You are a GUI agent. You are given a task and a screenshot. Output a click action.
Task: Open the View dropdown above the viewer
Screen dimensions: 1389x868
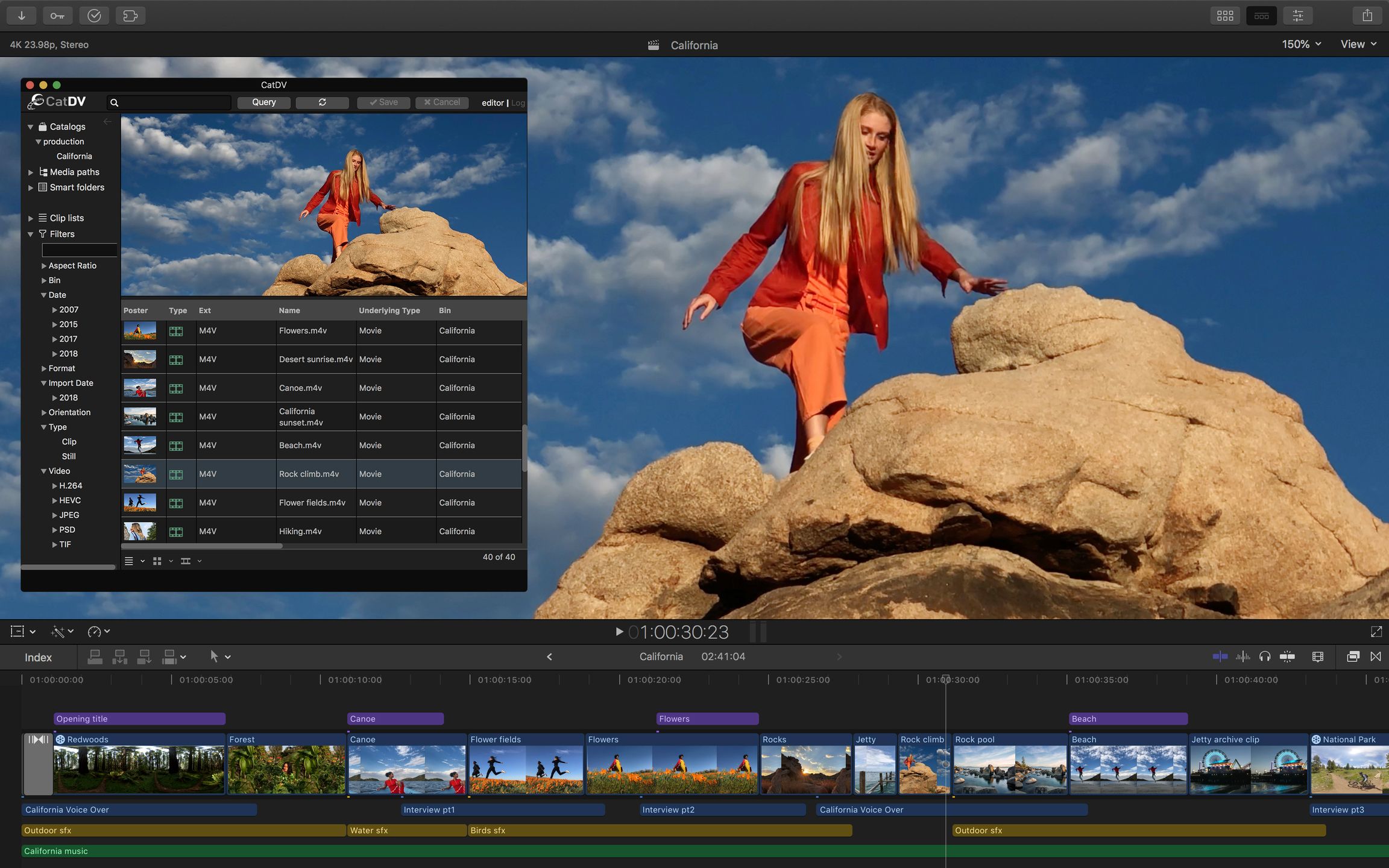click(x=1356, y=44)
